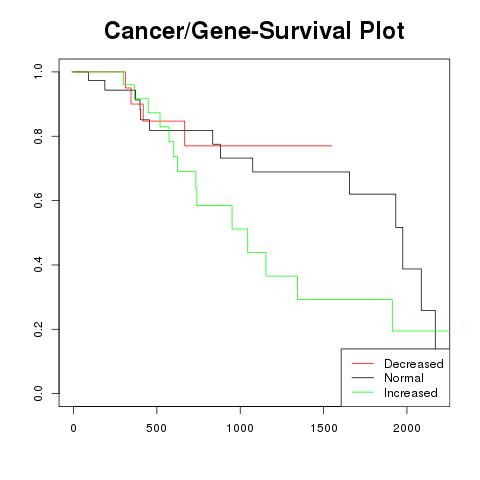Click the 1.0 y-axis tick label
480x480 pixels.
tap(38, 71)
